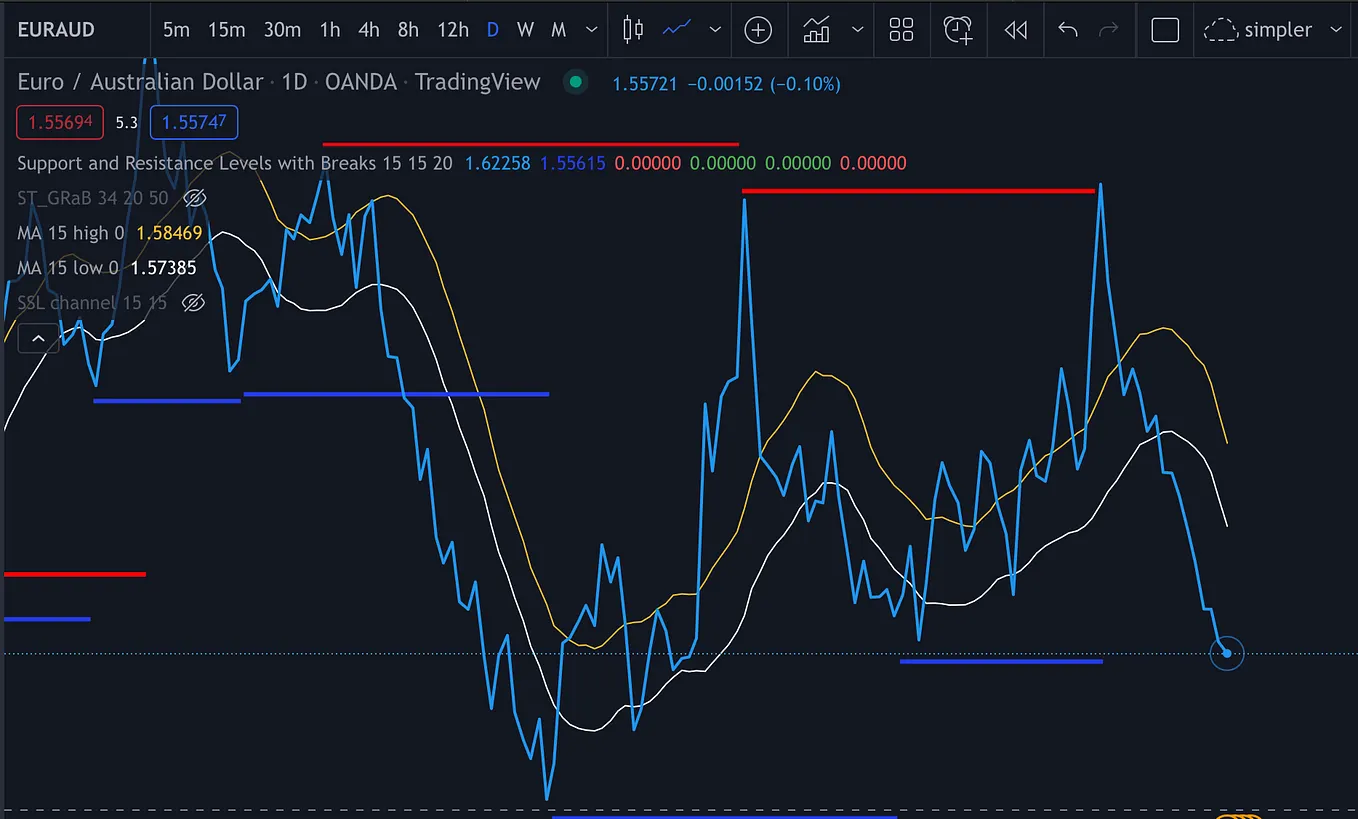This screenshot has height=819, width=1358.
Task: Start bar replay with the rewind icon
Action: [1016, 30]
